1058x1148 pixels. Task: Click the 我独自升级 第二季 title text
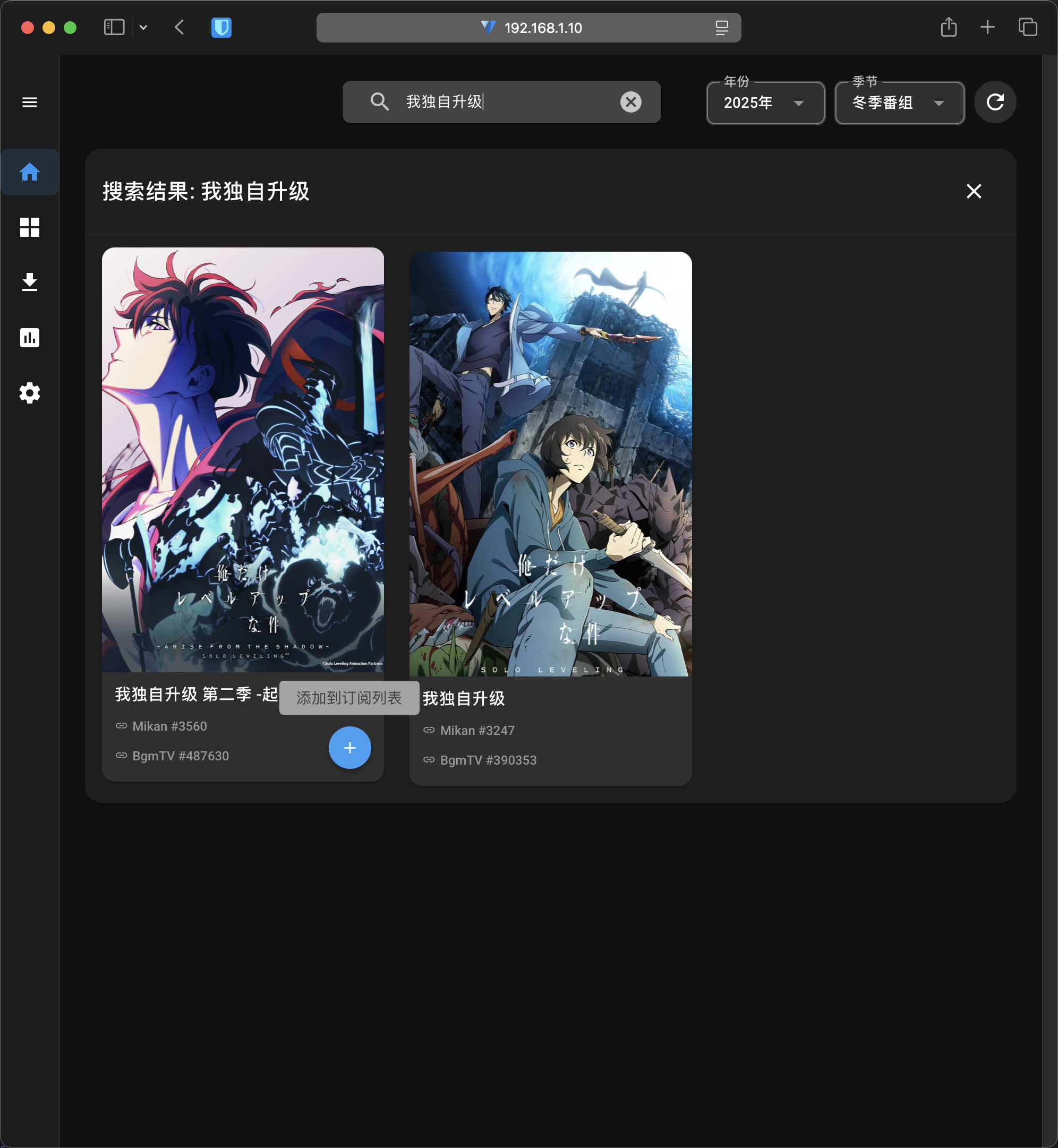197,694
